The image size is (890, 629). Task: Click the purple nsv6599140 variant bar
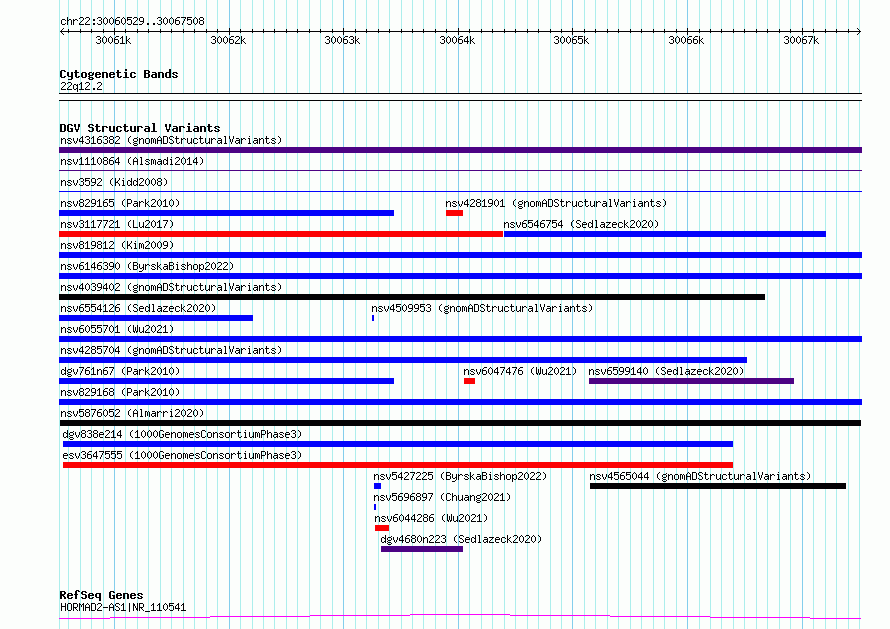click(x=691, y=381)
